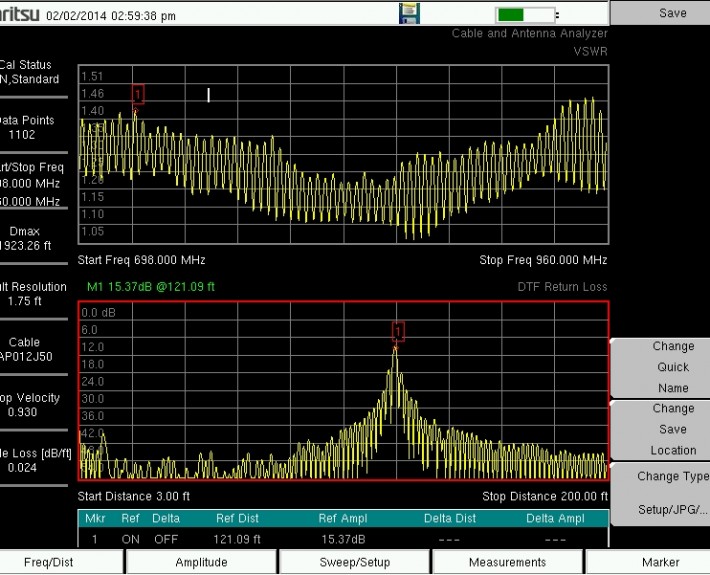Click the floppy disk save icon
This screenshot has width=710, height=575.
click(x=410, y=14)
